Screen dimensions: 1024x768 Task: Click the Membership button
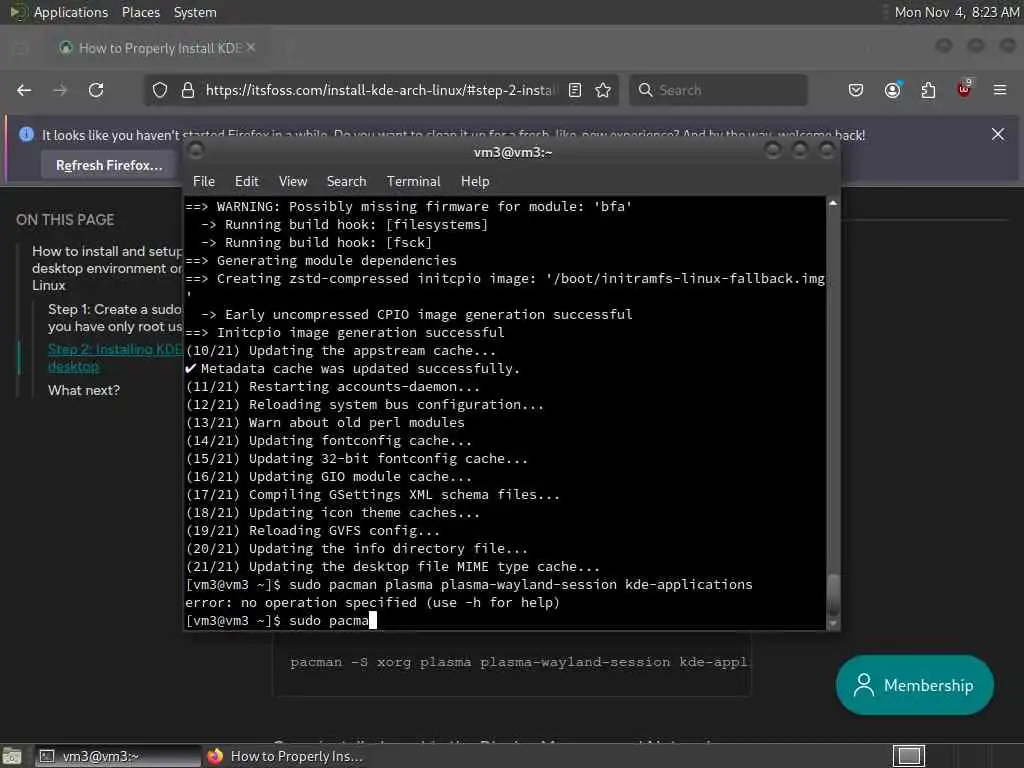click(914, 684)
